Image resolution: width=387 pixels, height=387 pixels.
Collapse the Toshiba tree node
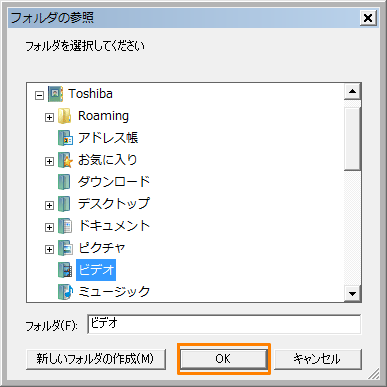tap(39, 96)
